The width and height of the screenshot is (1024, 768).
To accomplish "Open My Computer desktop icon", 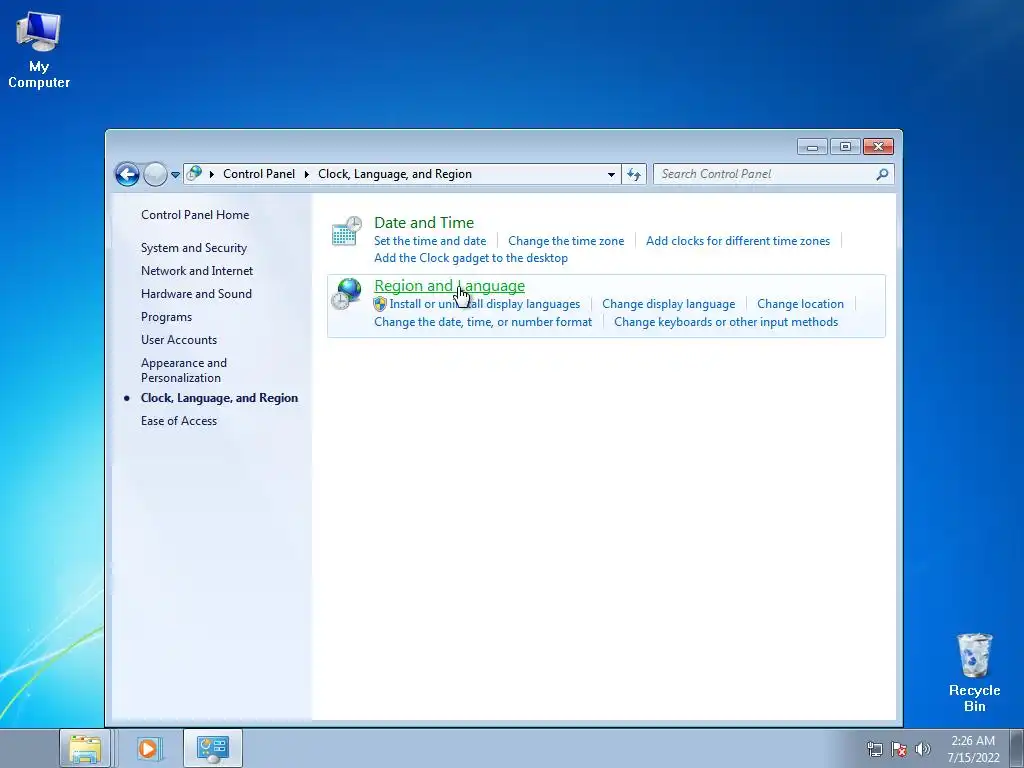I will [x=39, y=51].
